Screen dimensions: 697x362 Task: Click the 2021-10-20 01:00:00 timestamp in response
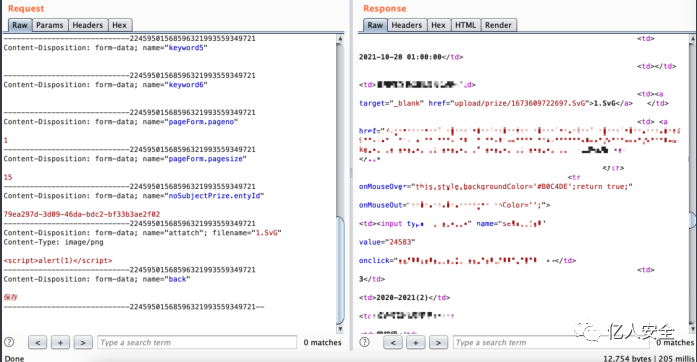pyautogui.click(x=401, y=57)
